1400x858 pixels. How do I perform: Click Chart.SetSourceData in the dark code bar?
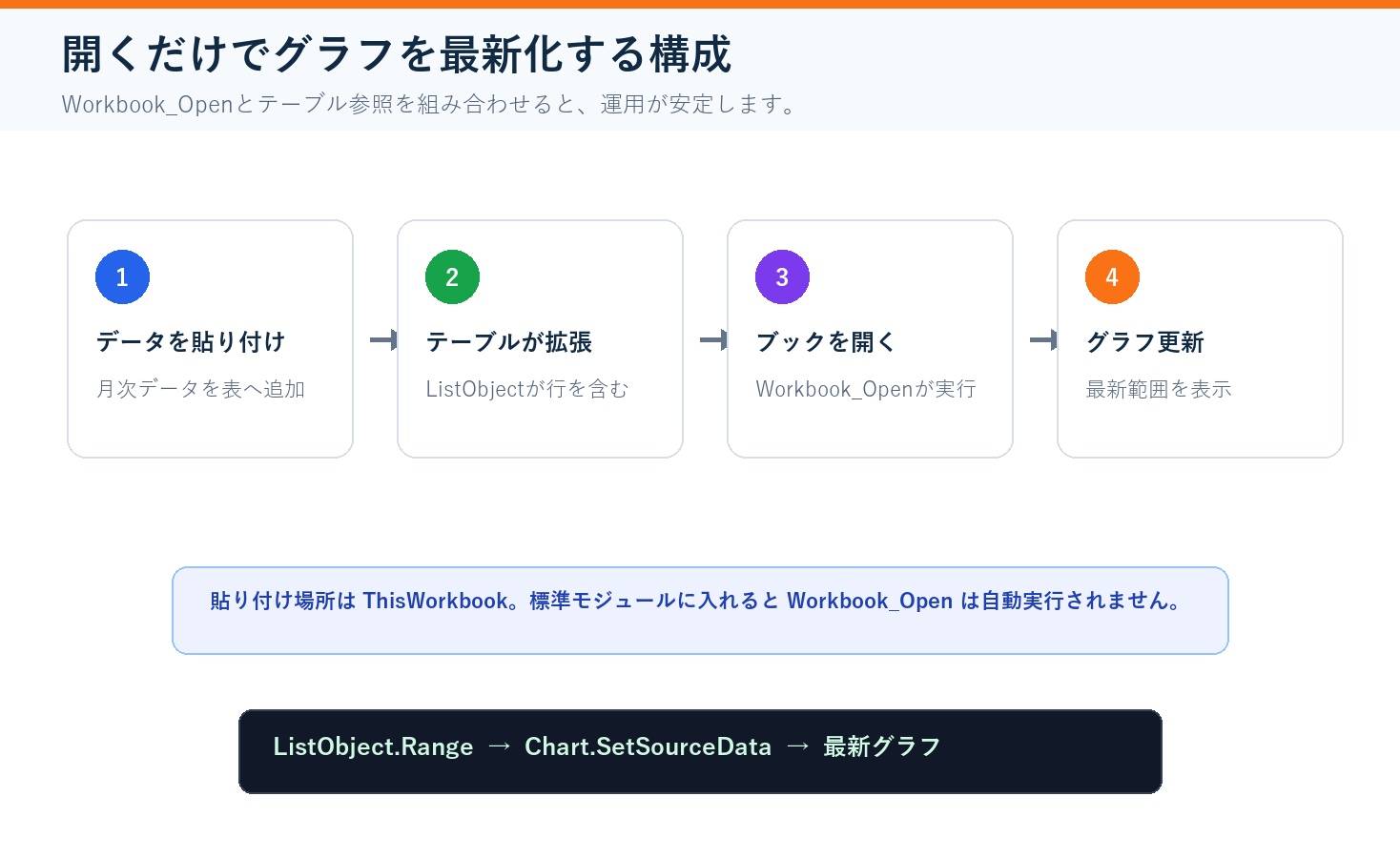[648, 746]
